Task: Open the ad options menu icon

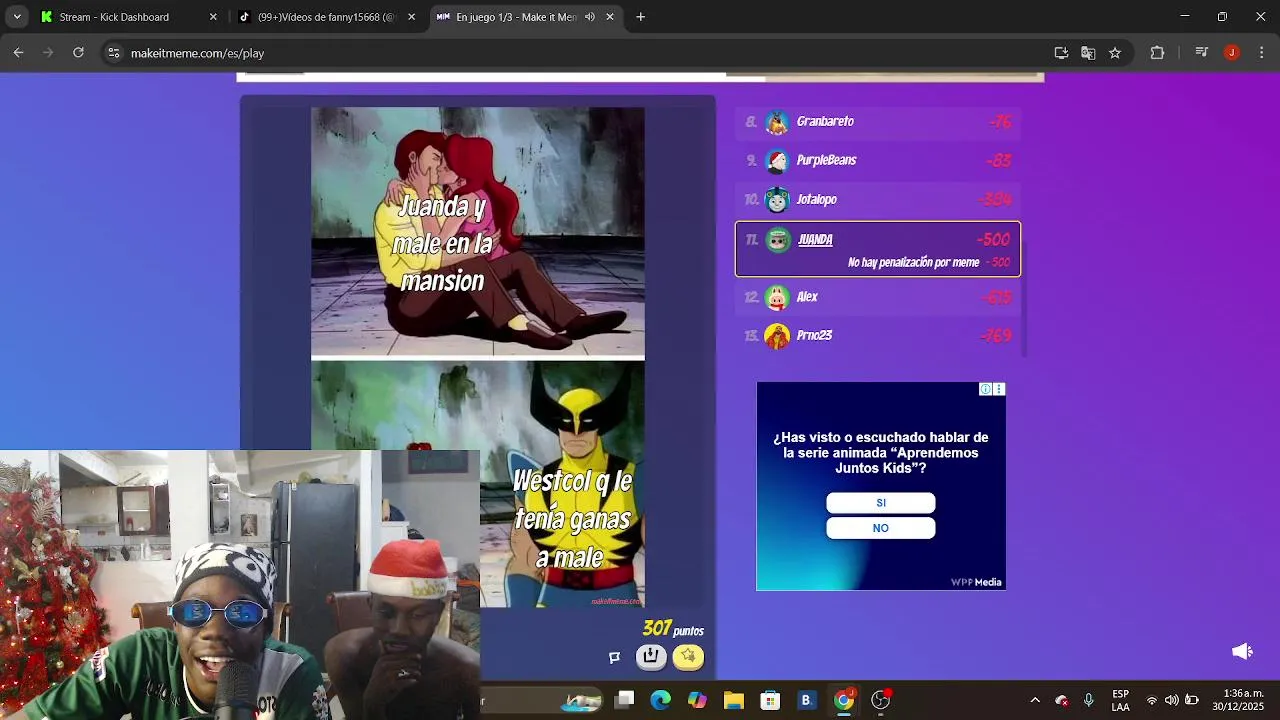Action: tap(998, 389)
